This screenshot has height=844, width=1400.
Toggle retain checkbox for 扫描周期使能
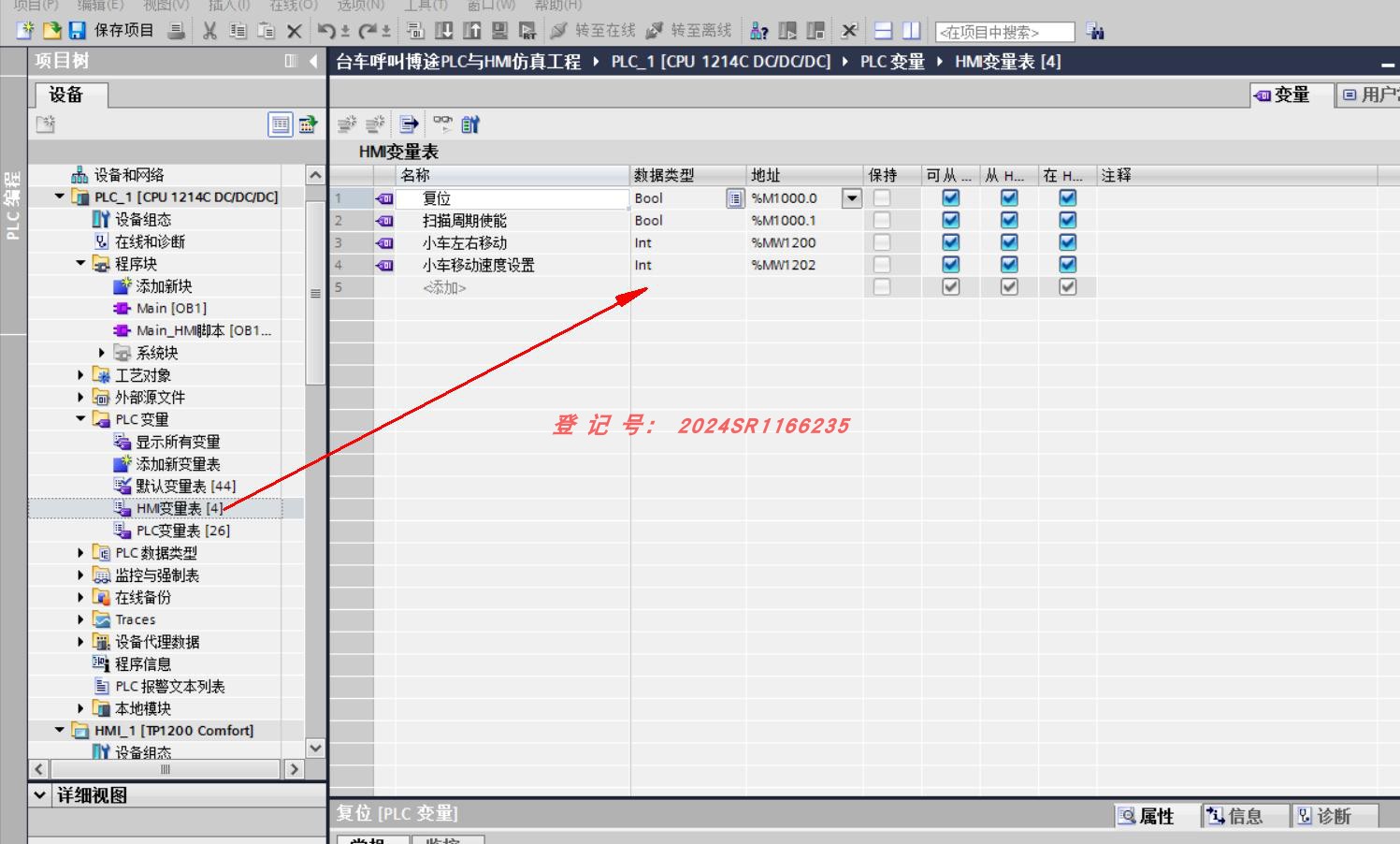881,220
